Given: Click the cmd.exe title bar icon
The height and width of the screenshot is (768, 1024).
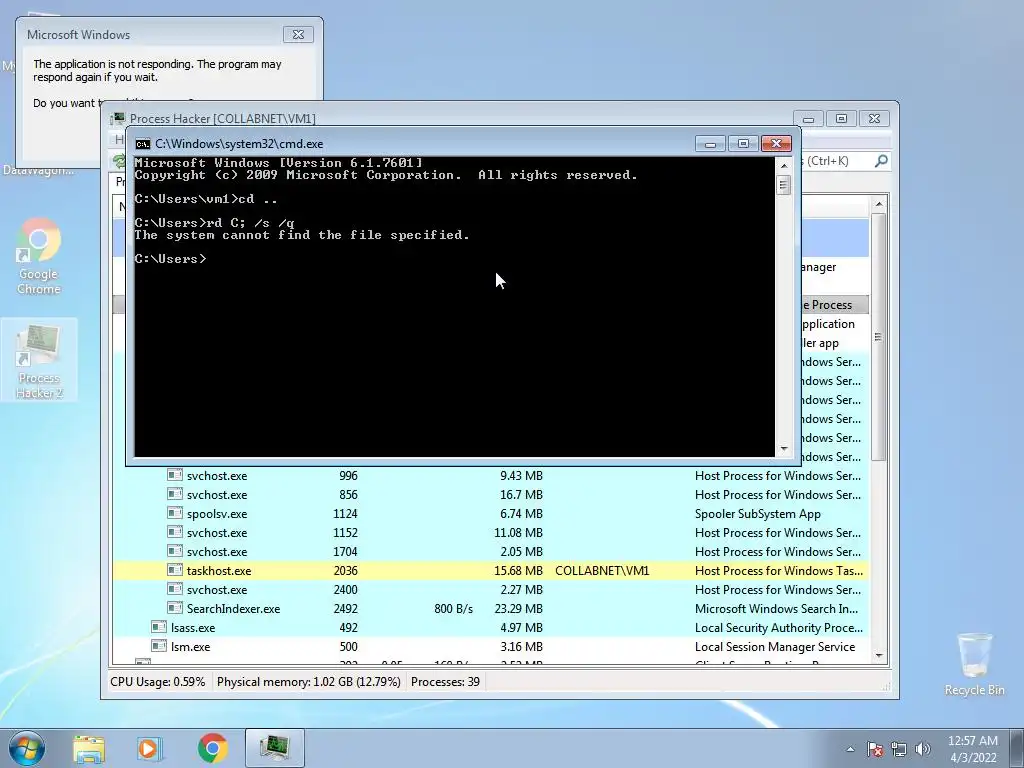Looking at the screenshot, I should (143, 144).
